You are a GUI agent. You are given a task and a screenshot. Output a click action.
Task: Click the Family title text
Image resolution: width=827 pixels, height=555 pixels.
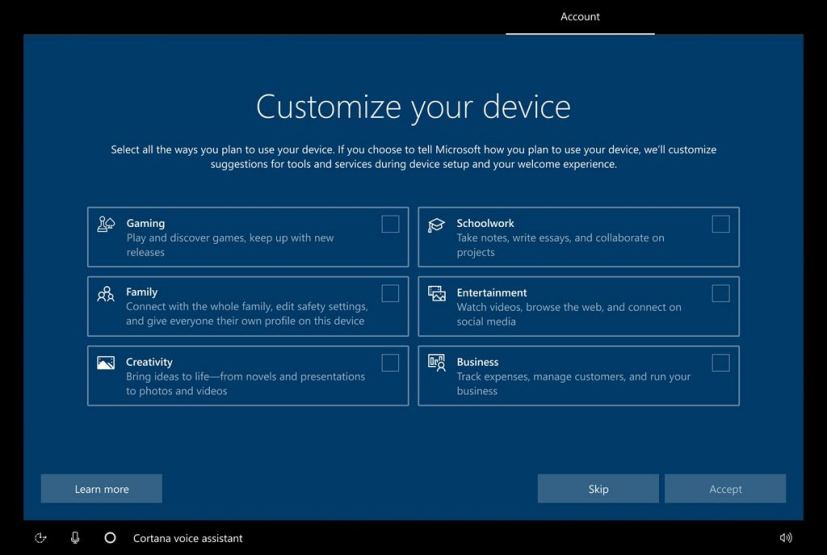click(x=141, y=292)
